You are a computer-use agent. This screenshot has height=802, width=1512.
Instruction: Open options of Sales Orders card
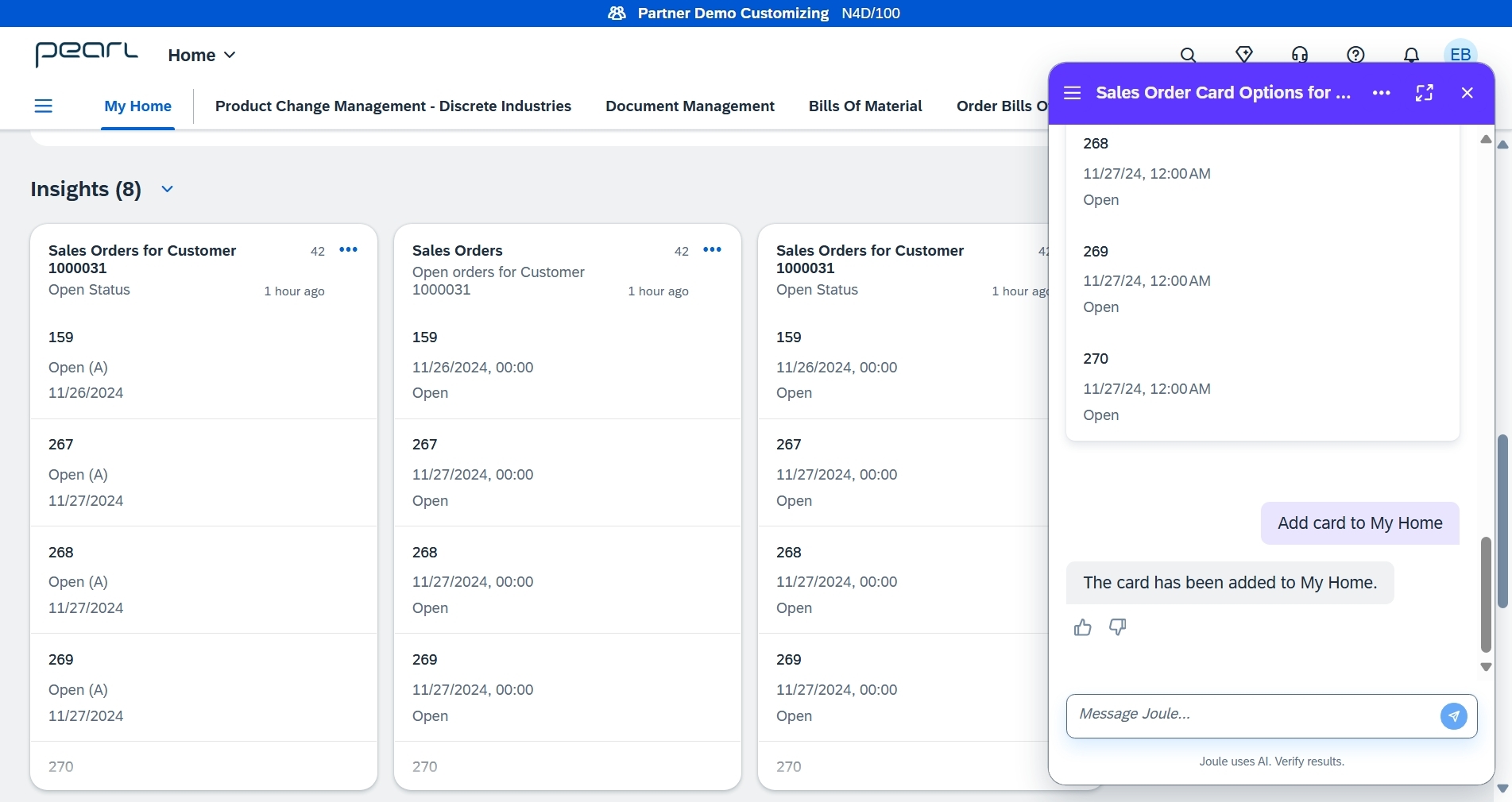(712, 250)
